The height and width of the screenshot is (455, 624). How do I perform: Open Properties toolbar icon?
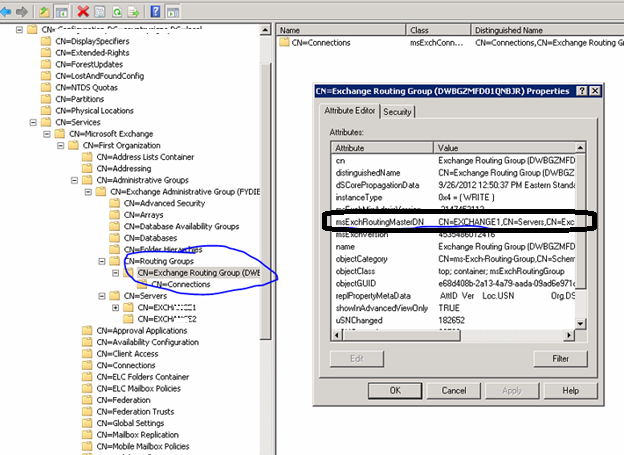99,12
